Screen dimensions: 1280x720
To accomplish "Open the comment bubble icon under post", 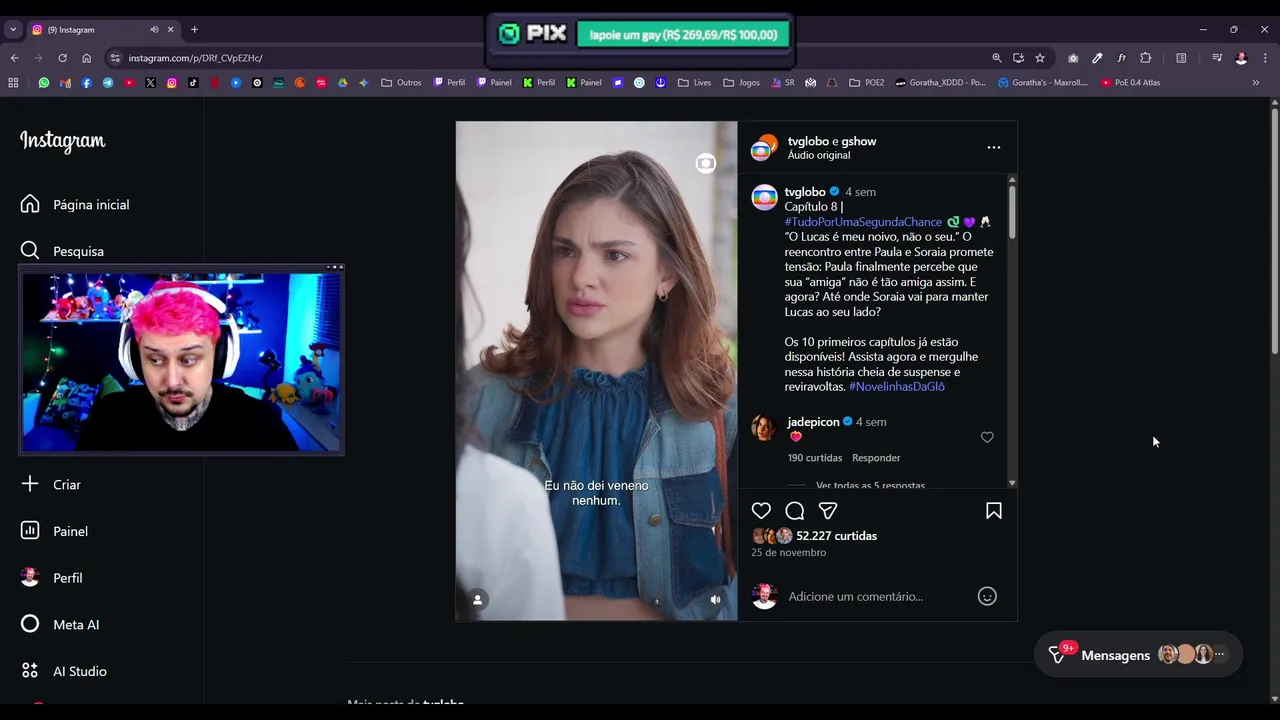I will (795, 511).
